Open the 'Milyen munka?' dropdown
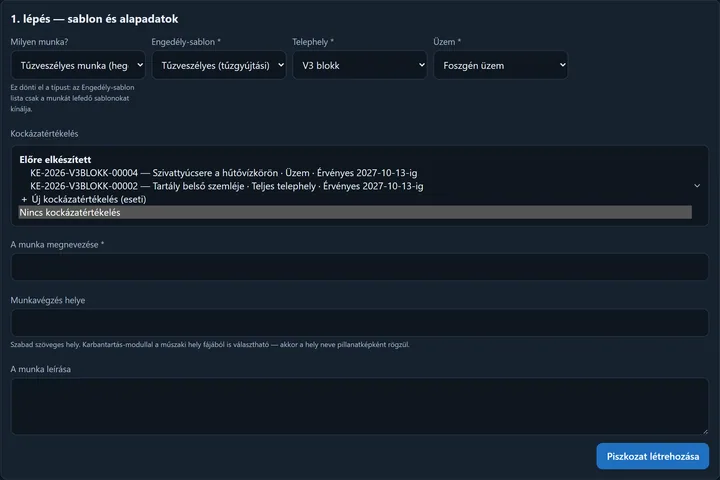The height and width of the screenshot is (480, 720). pyautogui.click(x=78, y=65)
